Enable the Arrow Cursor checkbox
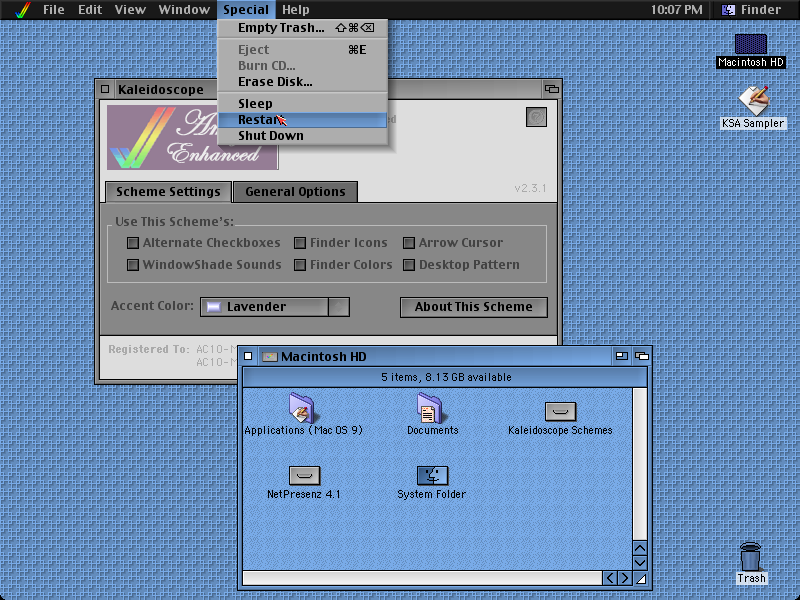This screenshot has width=800, height=600. pos(409,243)
